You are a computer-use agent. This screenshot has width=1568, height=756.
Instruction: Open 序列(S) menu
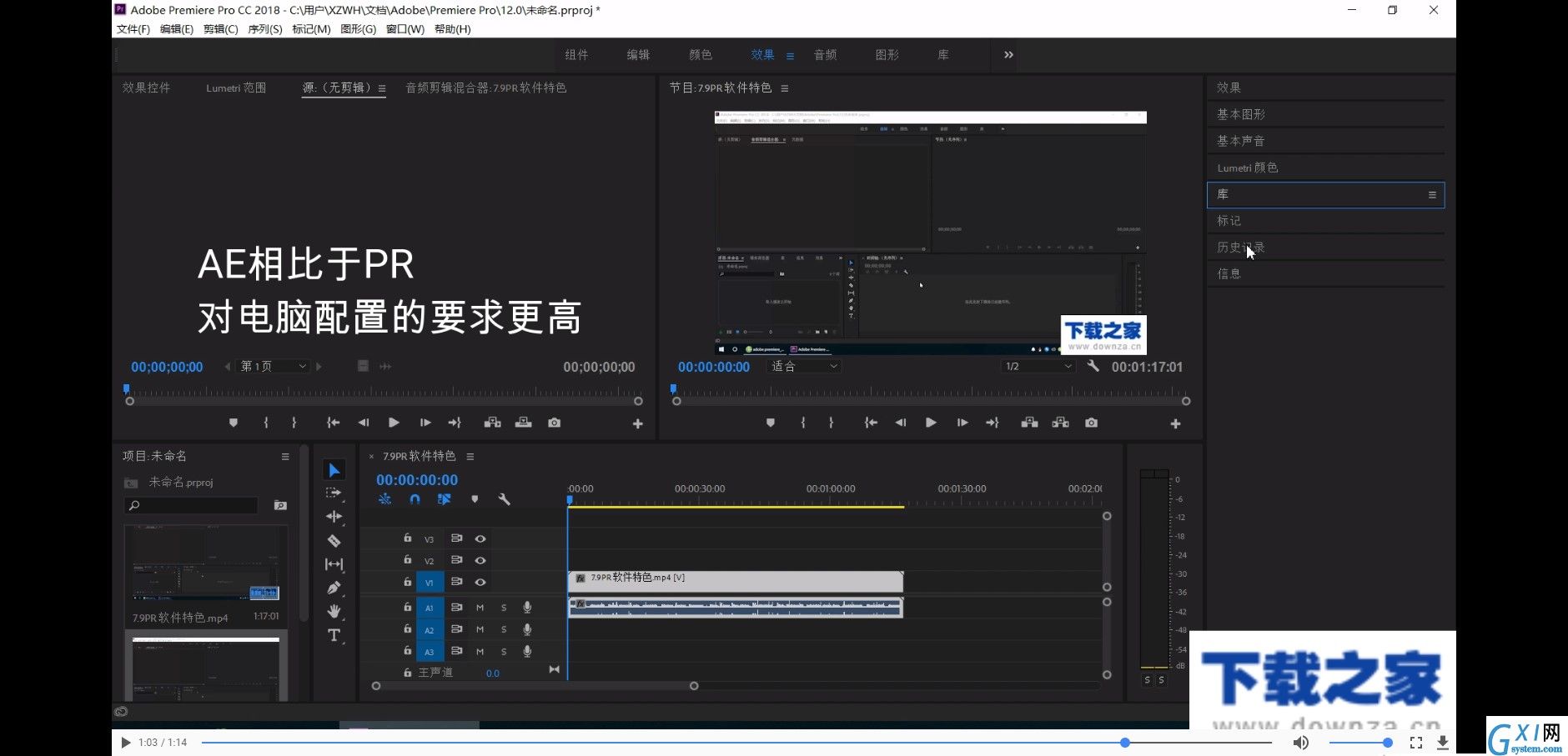[x=265, y=29]
